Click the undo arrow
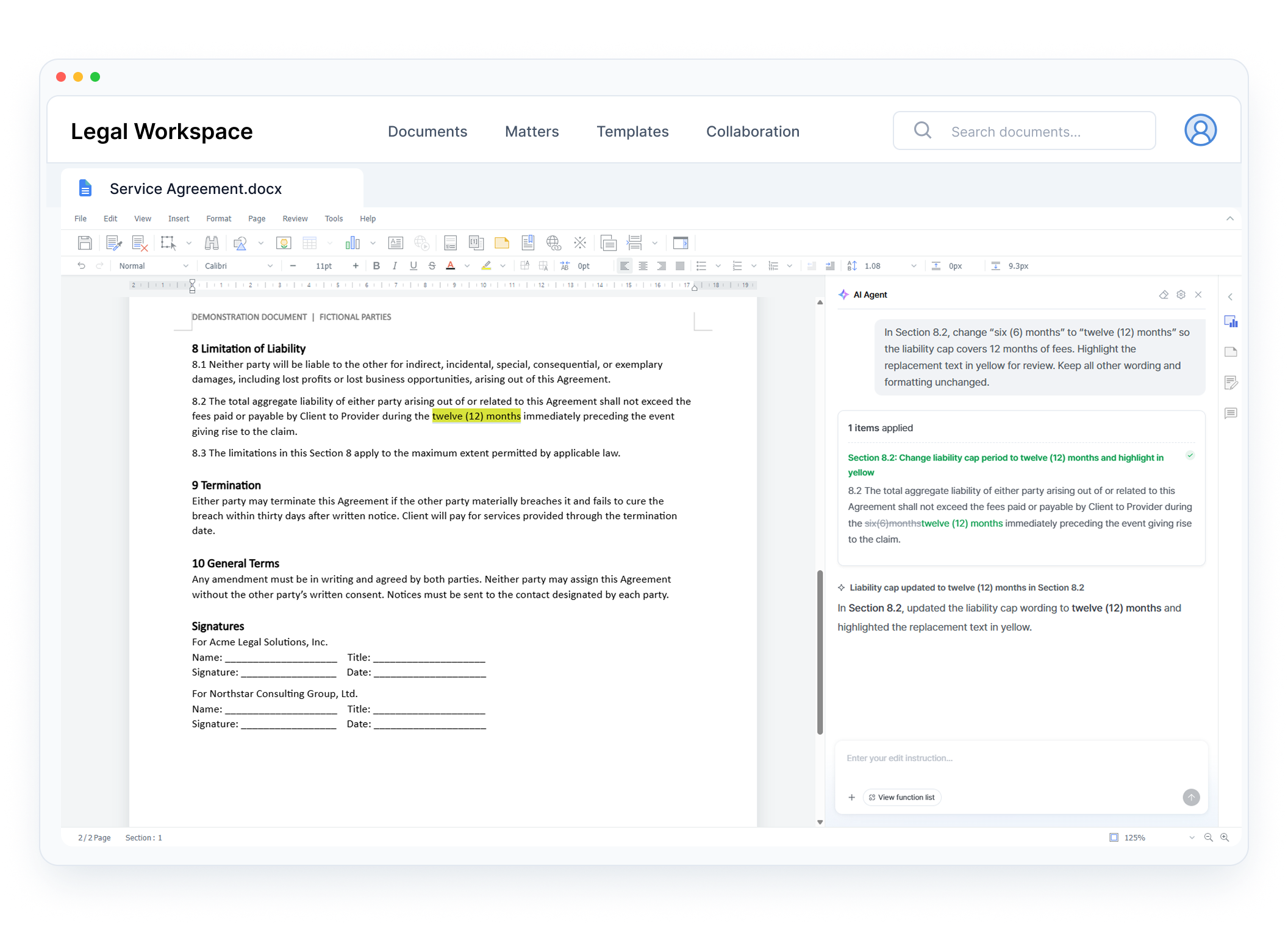Image resolution: width=1288 pixels, height=927 pixels. coord(81,266)
